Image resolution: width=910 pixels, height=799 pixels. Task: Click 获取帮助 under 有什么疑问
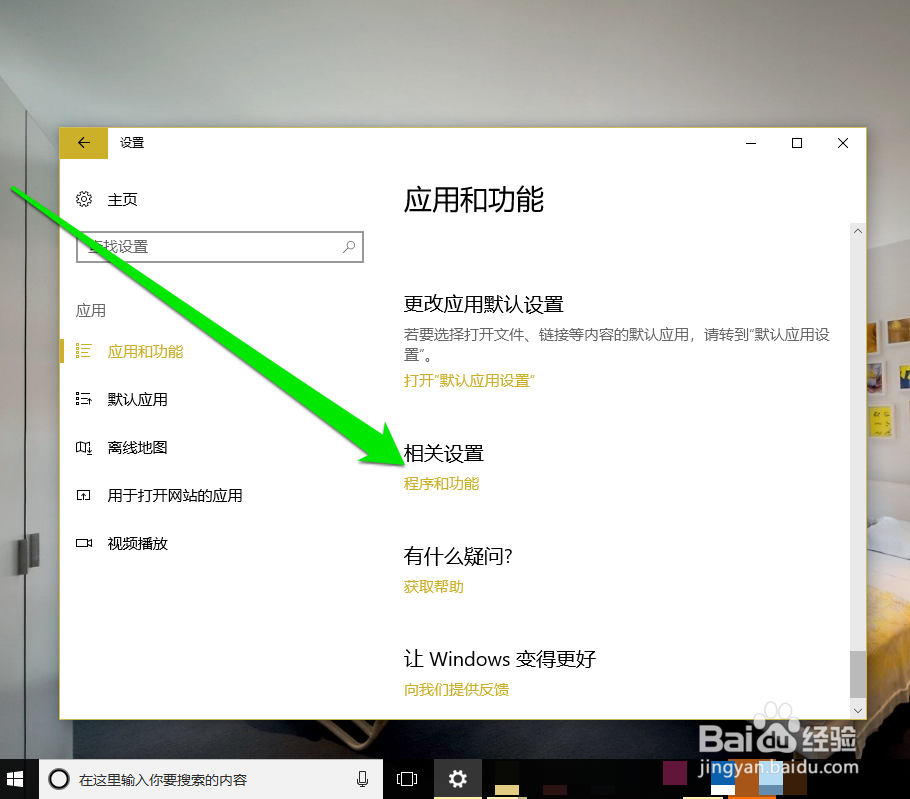[433, 587]
